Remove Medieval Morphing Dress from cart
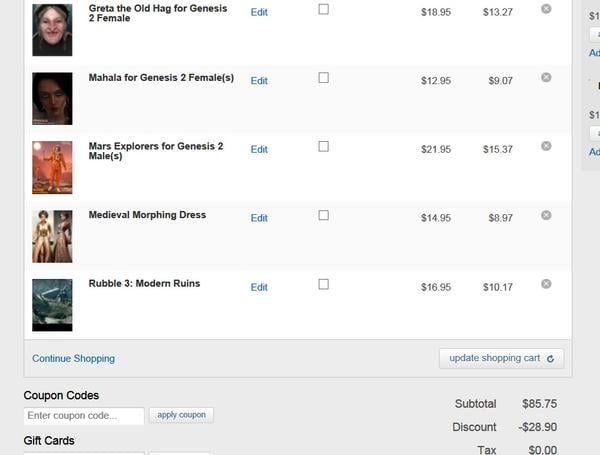The height and width of the screenshot is (455, 600). point(546,215)
